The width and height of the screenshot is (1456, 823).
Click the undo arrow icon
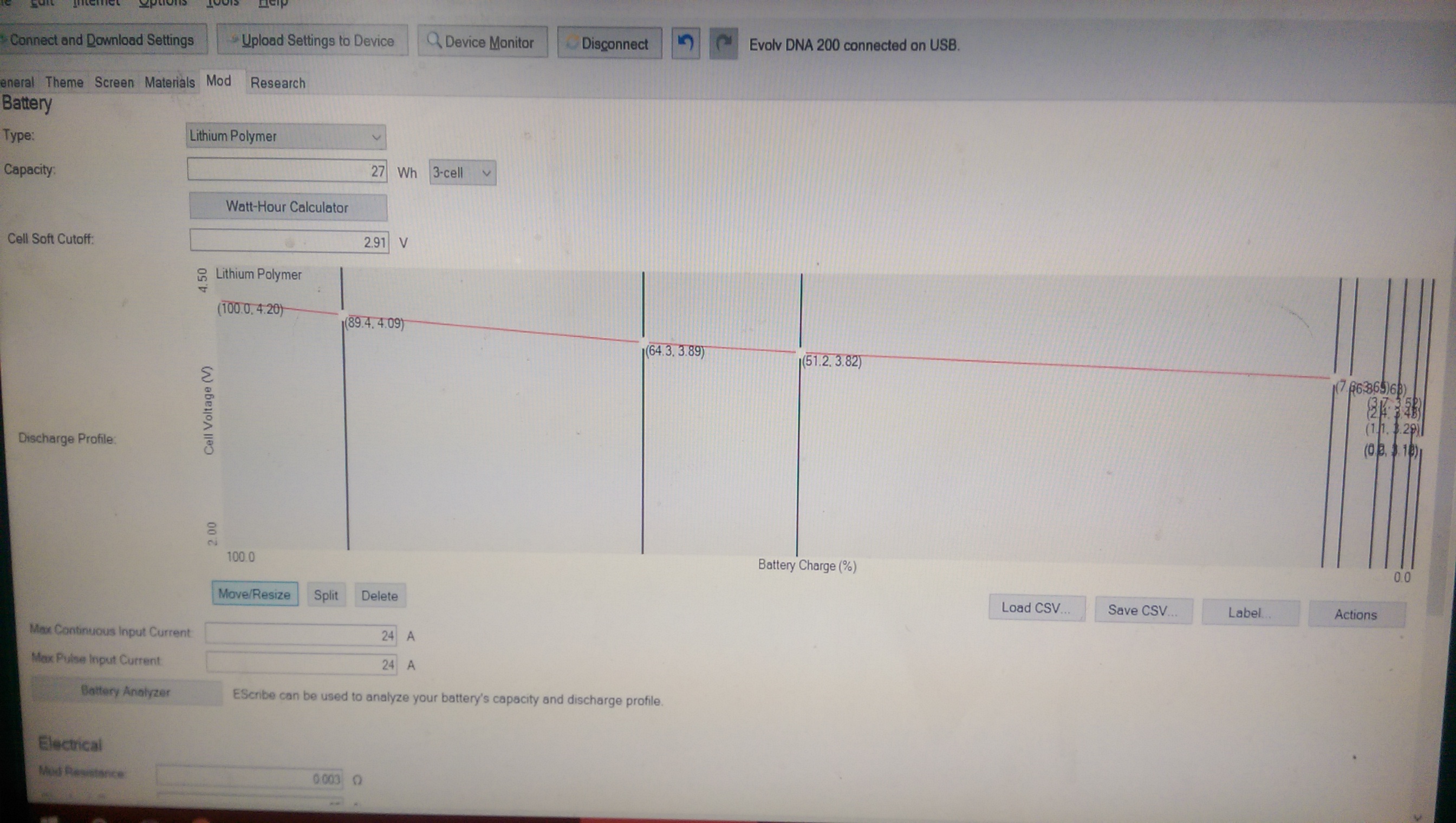pyautogui.click(x=685, y=43)
